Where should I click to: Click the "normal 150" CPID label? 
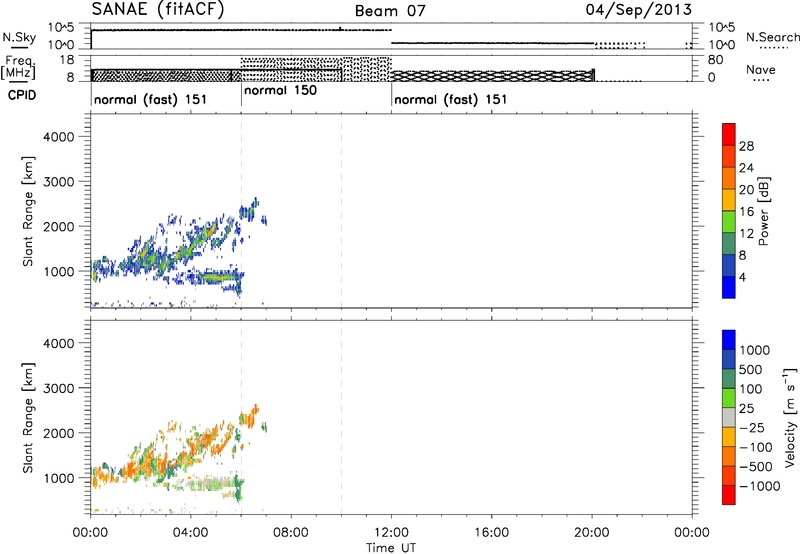[x=280, y=90]
